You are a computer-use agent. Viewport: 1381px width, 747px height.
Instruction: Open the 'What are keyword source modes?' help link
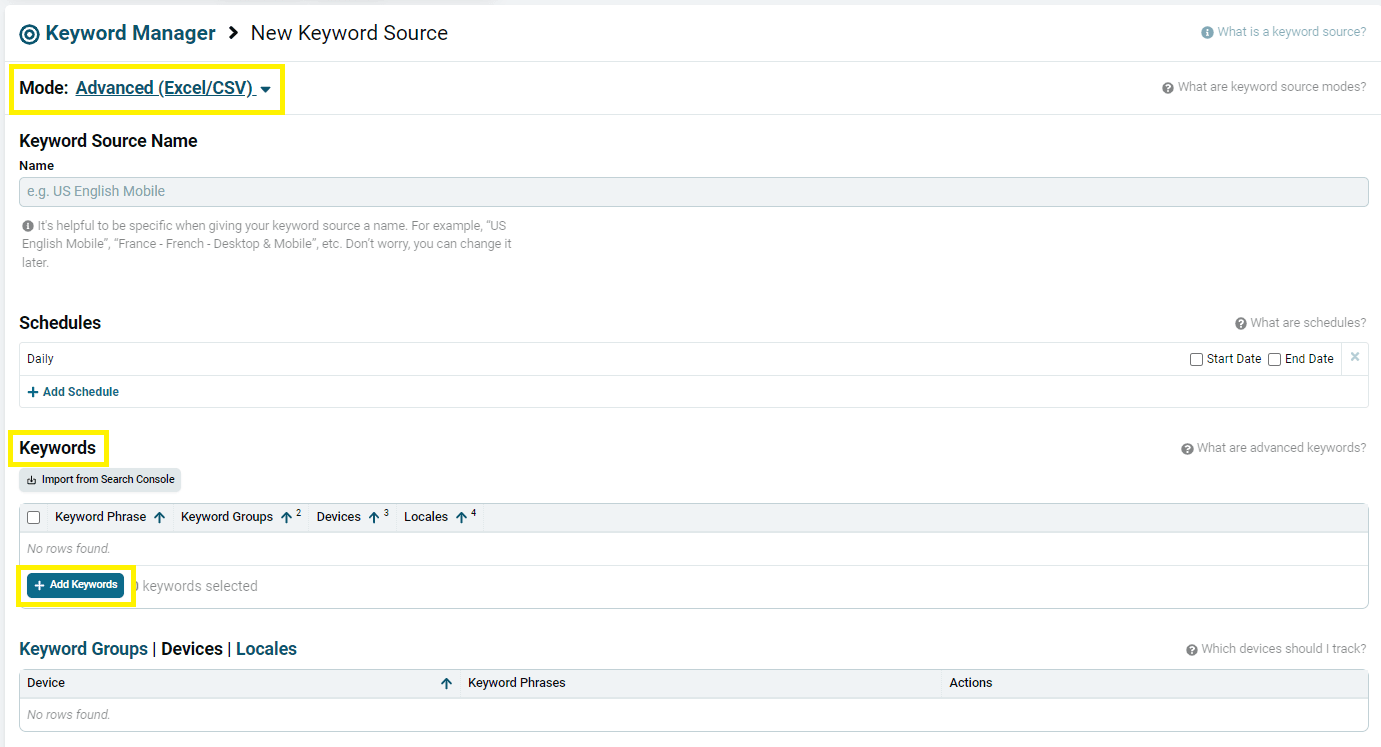tap(1271, 87)
